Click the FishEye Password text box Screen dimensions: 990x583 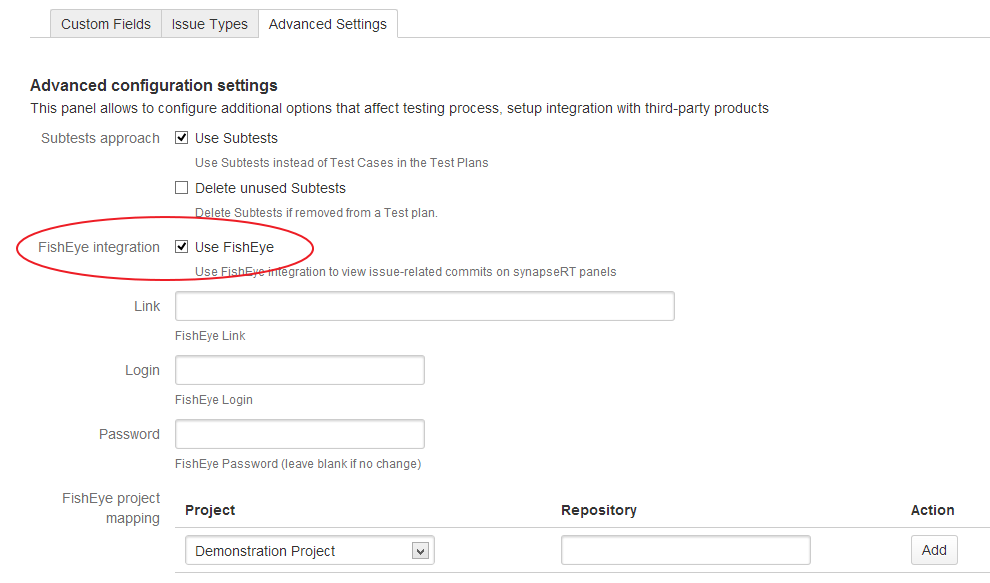tap(299, 434)
